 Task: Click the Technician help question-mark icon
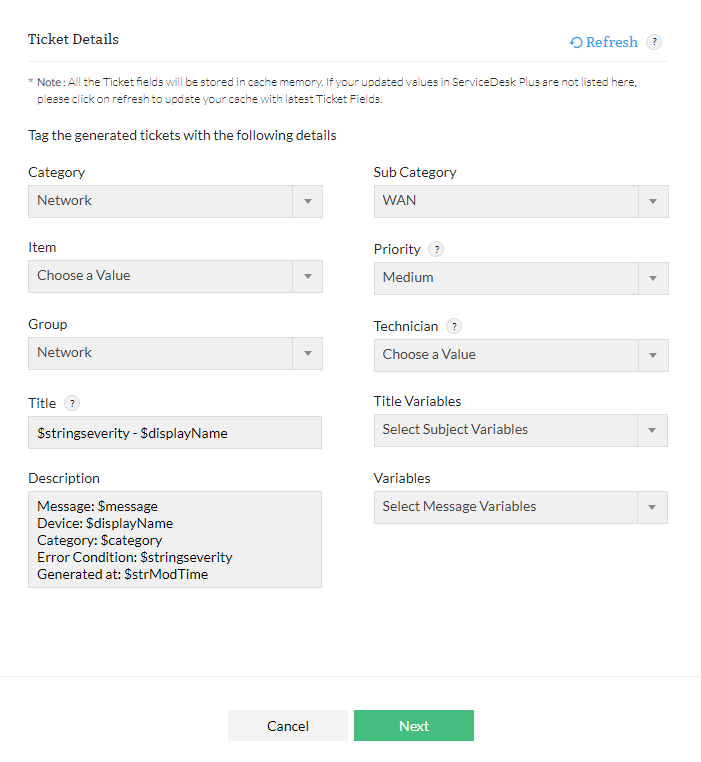click(454, 326)
